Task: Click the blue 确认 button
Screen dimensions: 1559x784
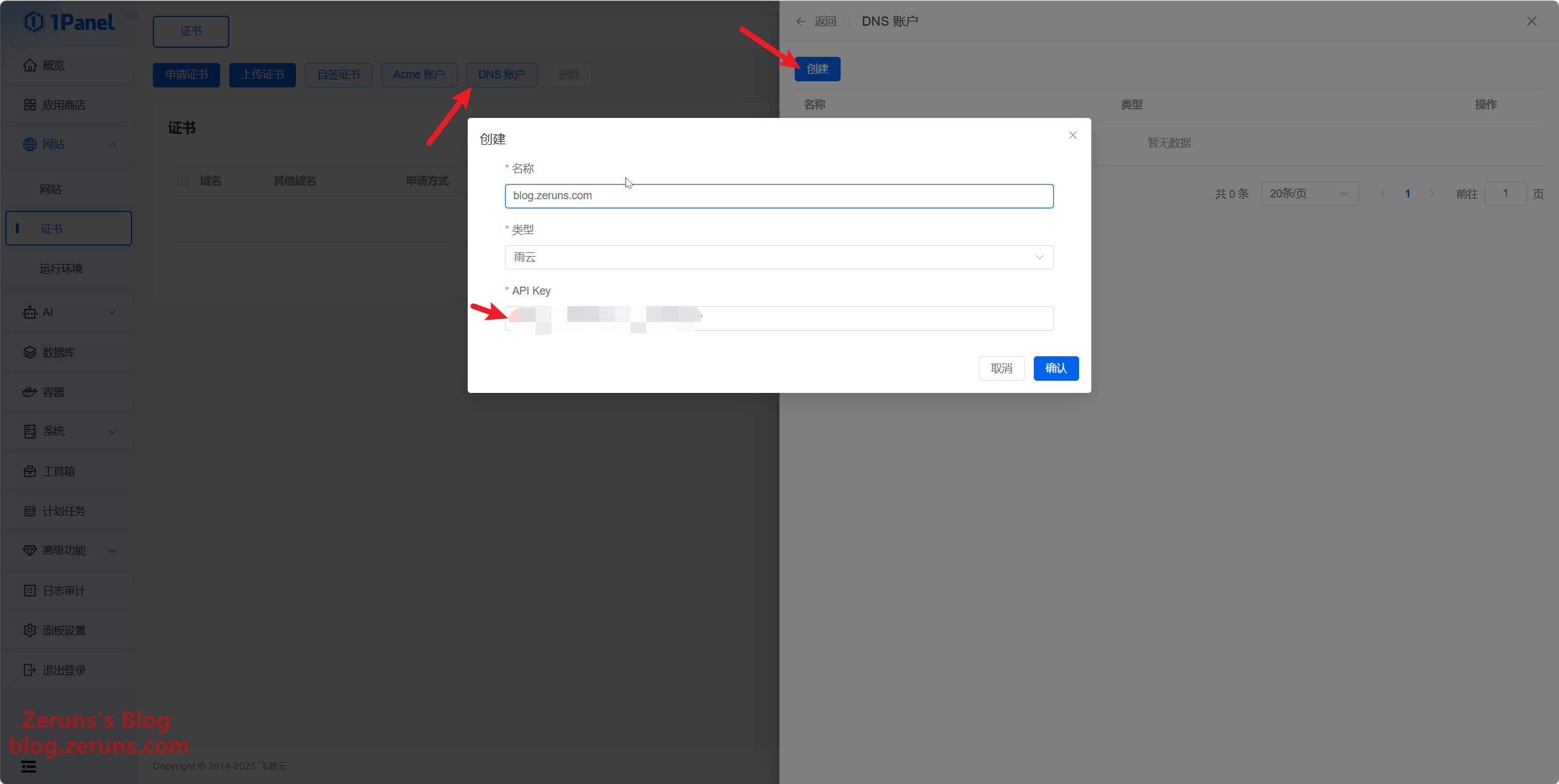Action: click(1055, 368)
